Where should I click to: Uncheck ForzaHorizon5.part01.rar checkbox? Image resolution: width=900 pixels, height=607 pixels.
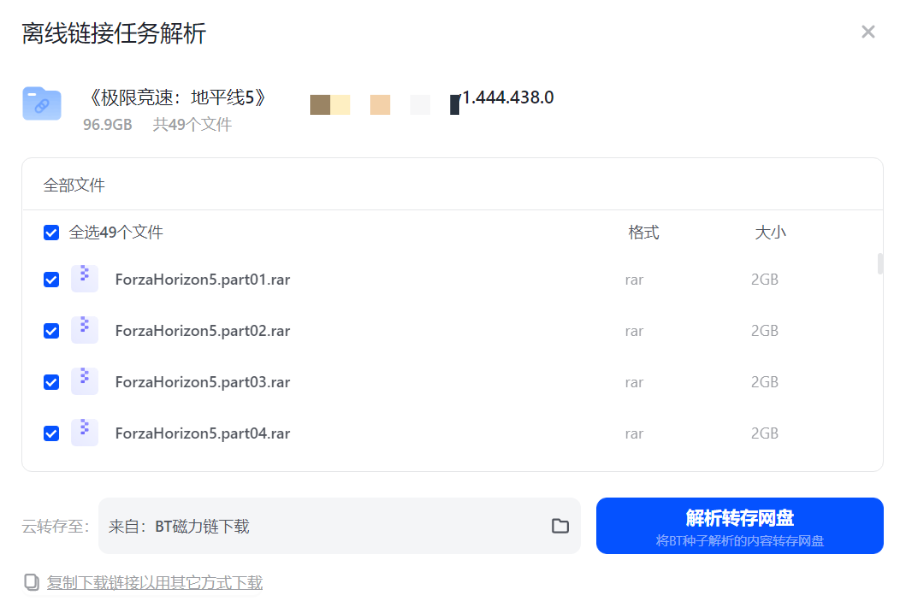[x=51, y=279]
